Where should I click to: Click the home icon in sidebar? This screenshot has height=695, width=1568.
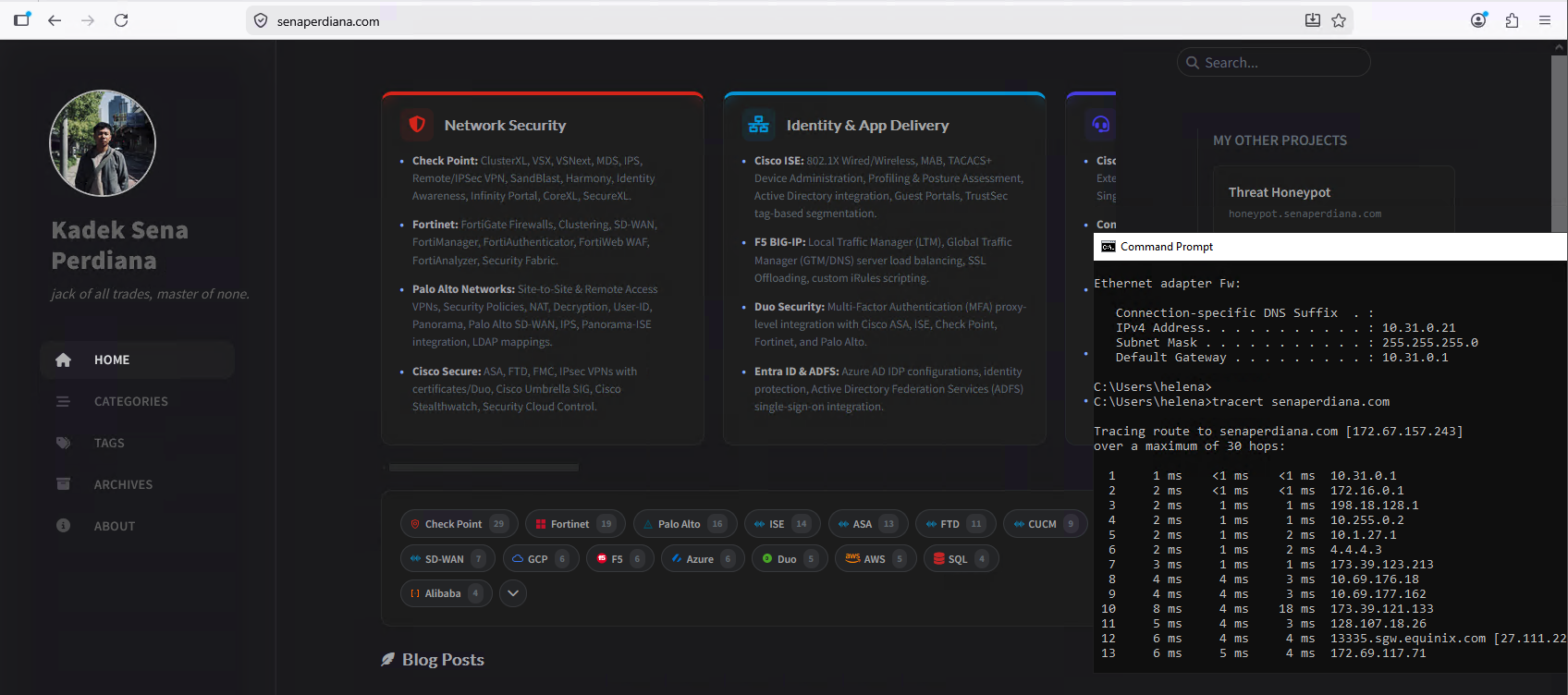63,360
